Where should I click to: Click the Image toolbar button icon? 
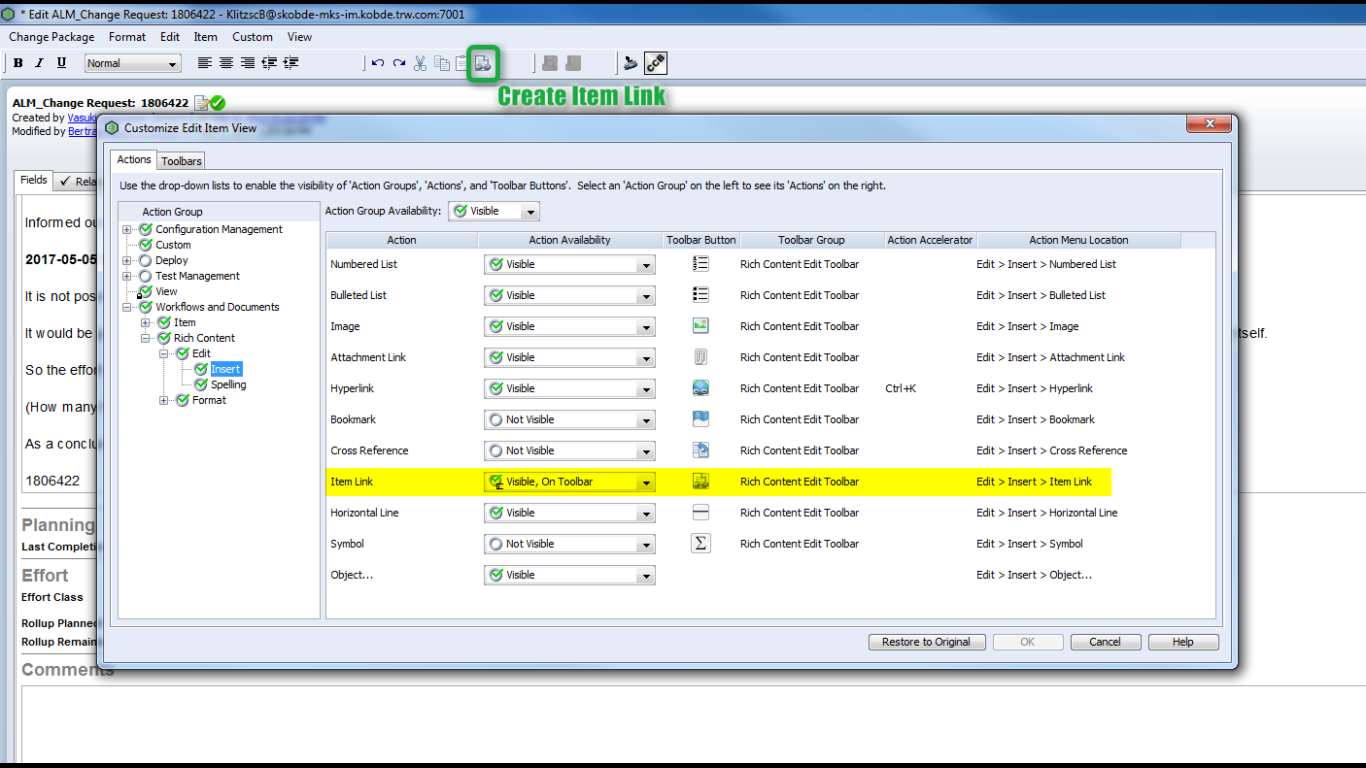click(x=701, y=326)
